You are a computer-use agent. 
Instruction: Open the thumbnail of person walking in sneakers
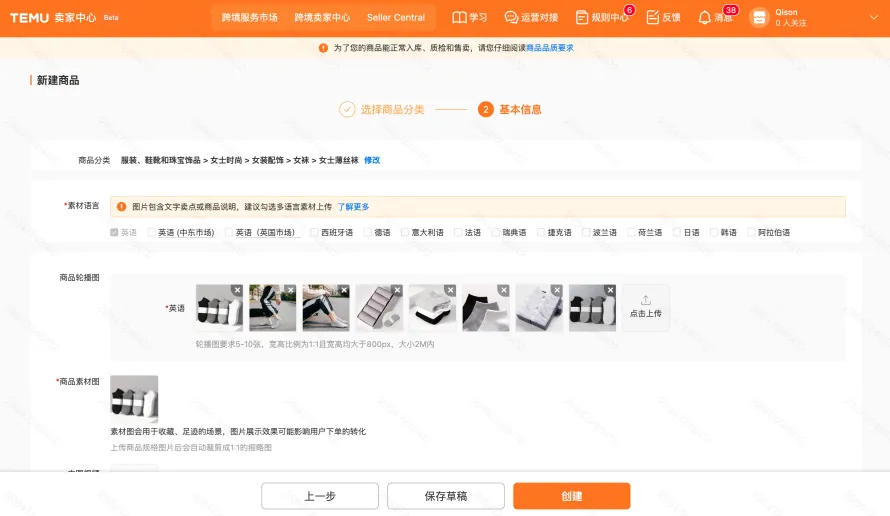[x=272, y=309]
